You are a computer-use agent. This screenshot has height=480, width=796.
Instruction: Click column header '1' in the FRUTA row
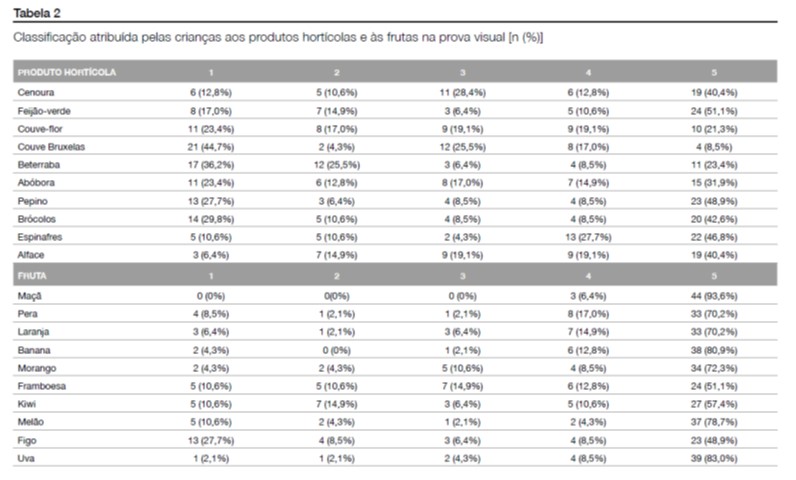pos(210,277)
